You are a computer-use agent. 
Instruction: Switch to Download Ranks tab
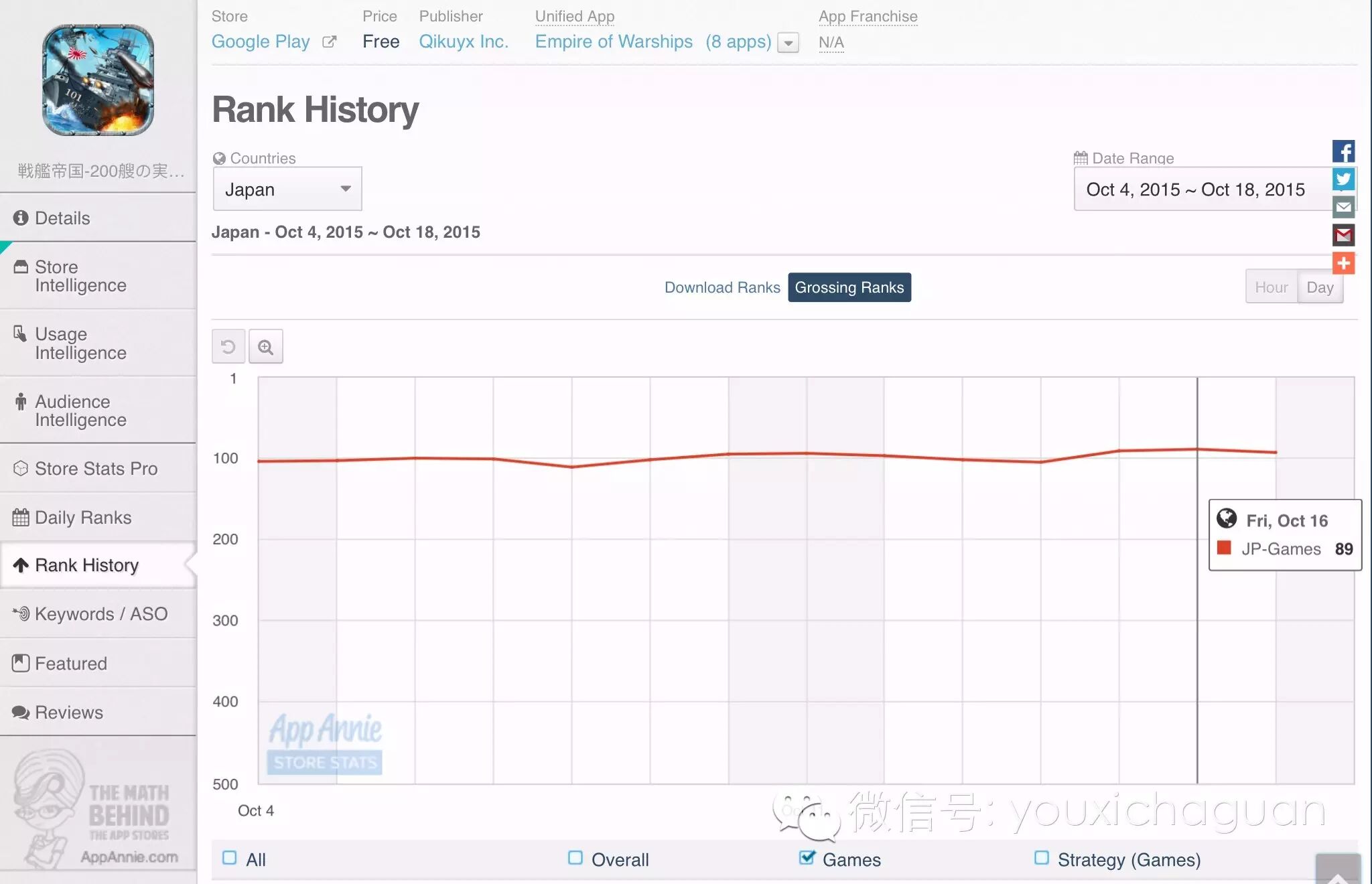click(x=722, y=287)
